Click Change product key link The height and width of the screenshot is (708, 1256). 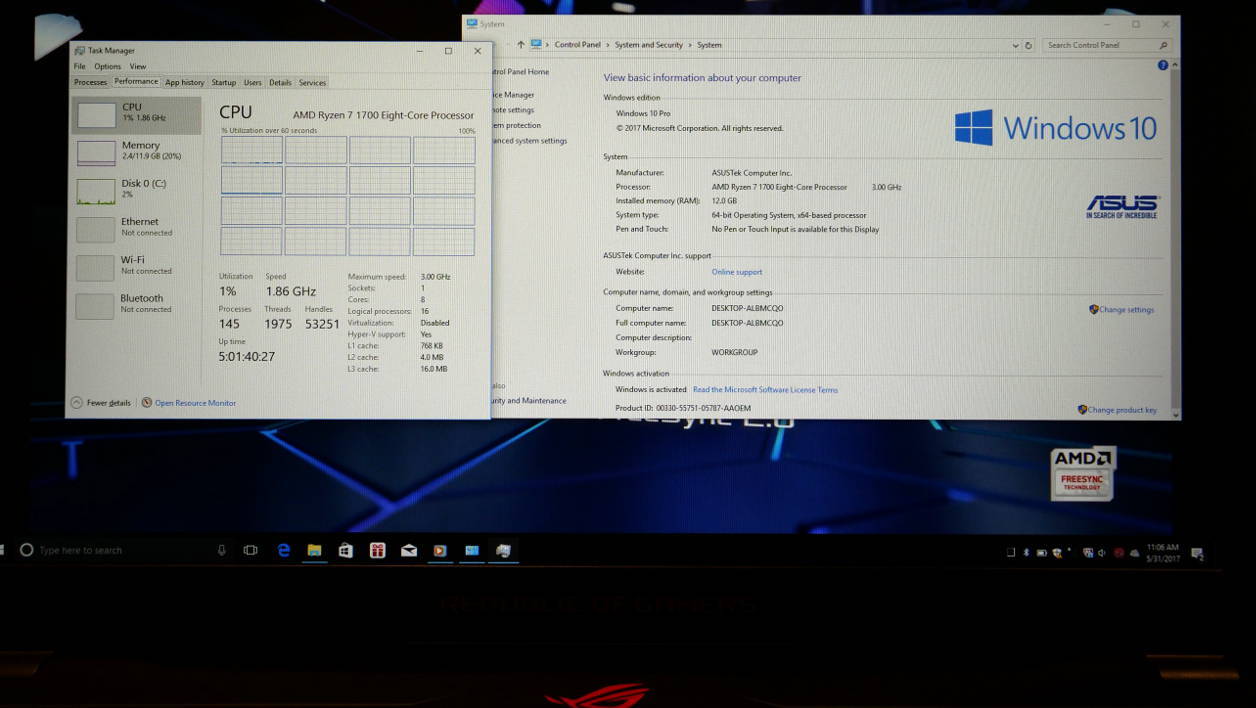click(x=1122, y=410)
